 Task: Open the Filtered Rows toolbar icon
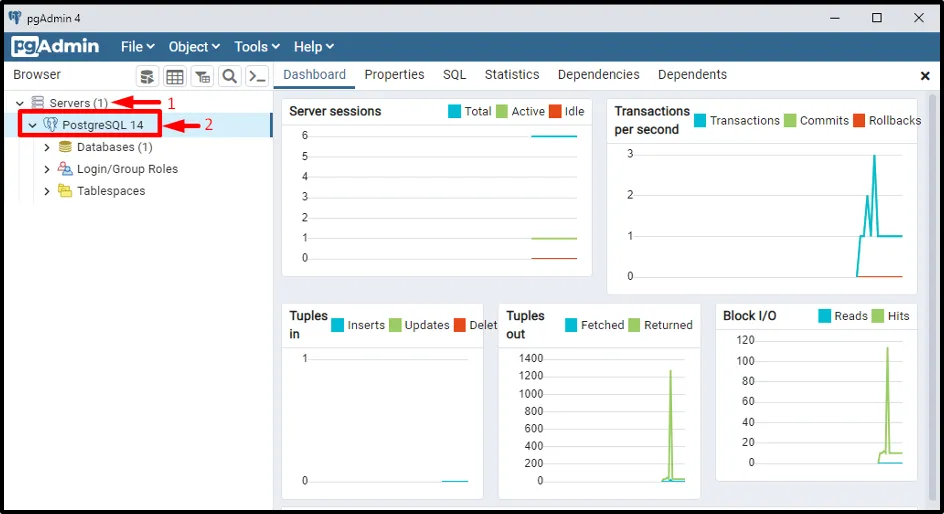point(202,77)
